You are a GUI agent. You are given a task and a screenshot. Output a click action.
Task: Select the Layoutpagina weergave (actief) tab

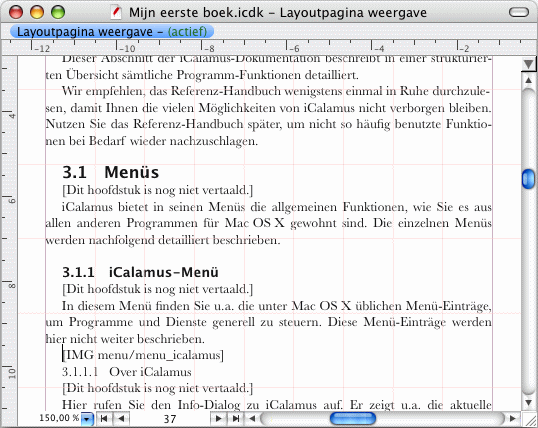112,32
